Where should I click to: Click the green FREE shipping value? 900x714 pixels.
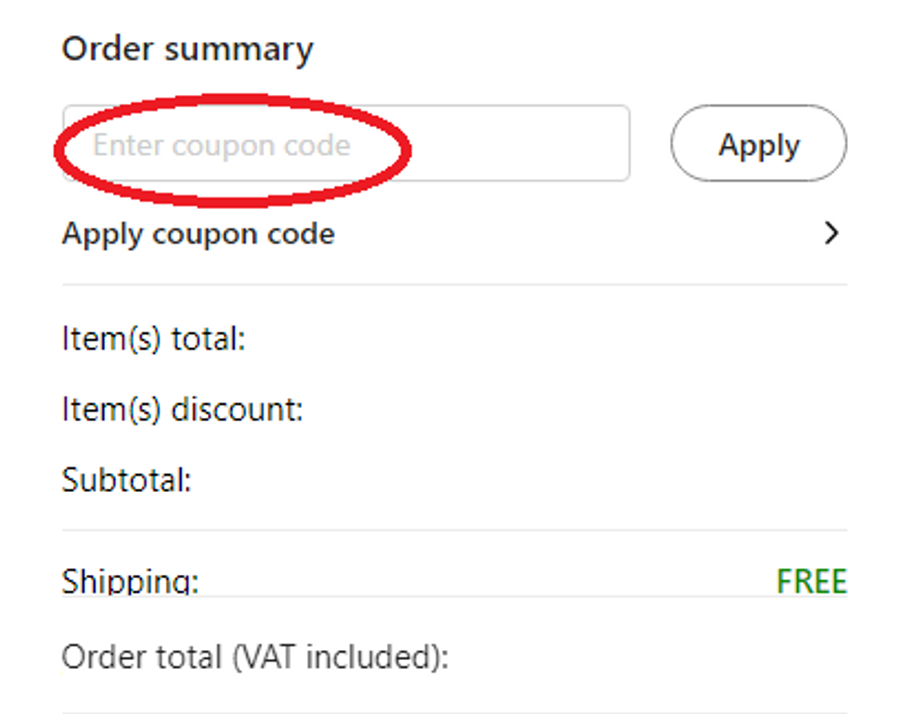pos(811,581)
